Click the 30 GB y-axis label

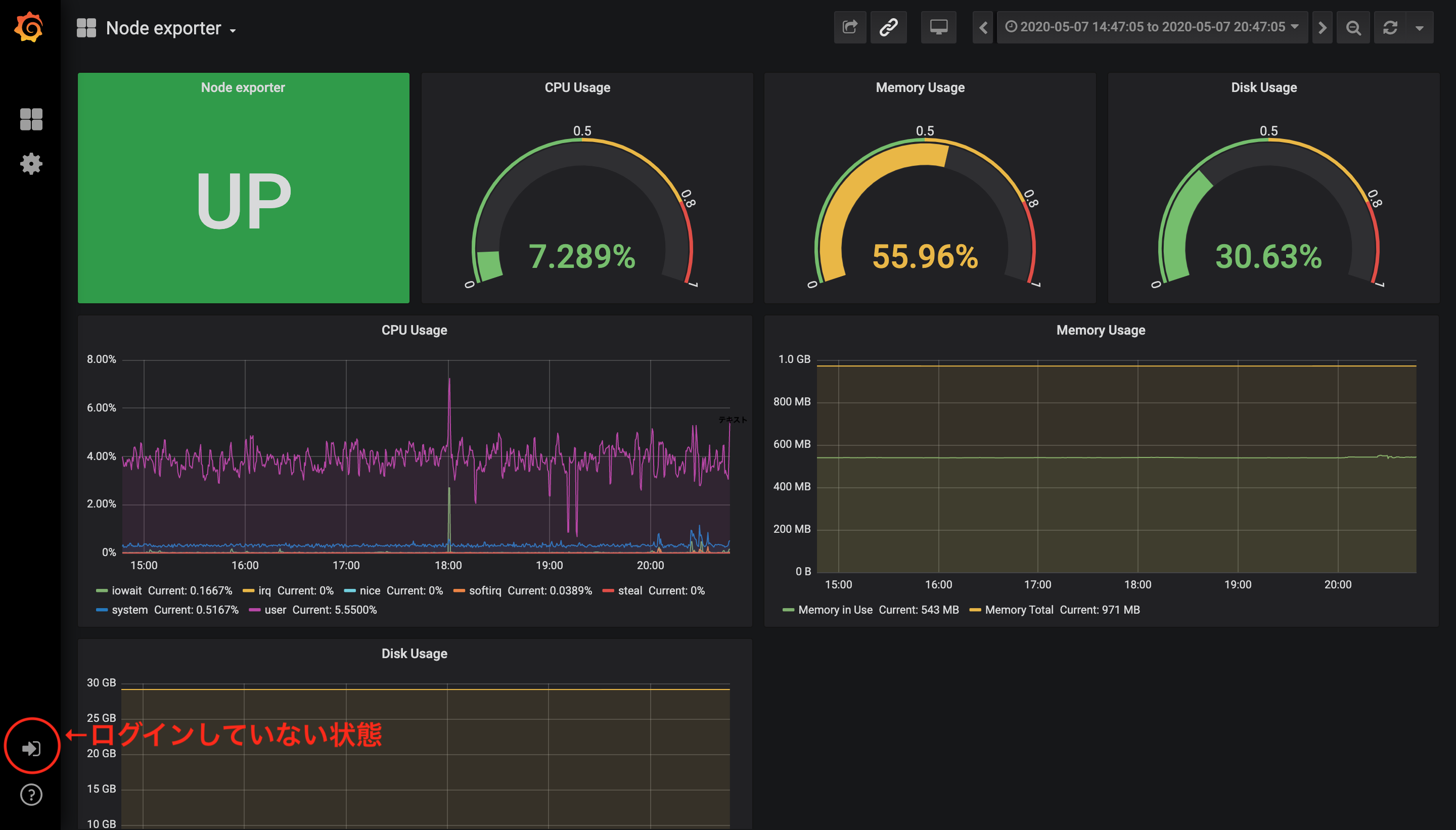point(101,682)
